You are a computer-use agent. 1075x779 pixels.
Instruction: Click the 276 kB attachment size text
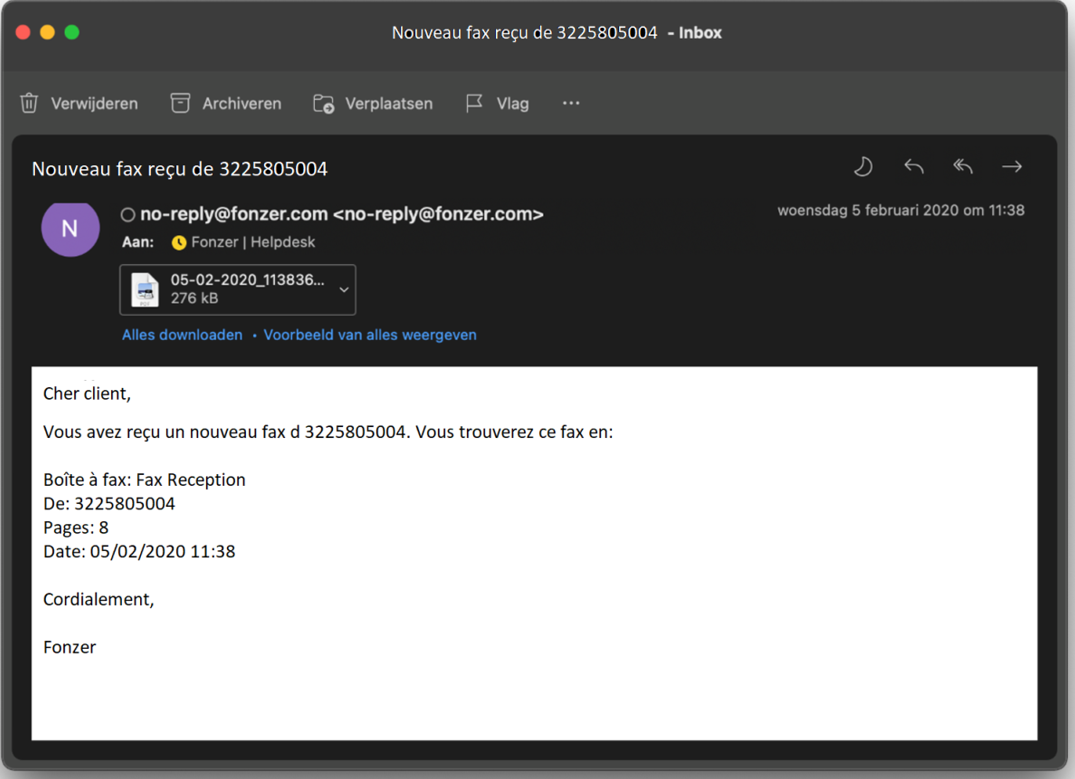coord(195,298)
